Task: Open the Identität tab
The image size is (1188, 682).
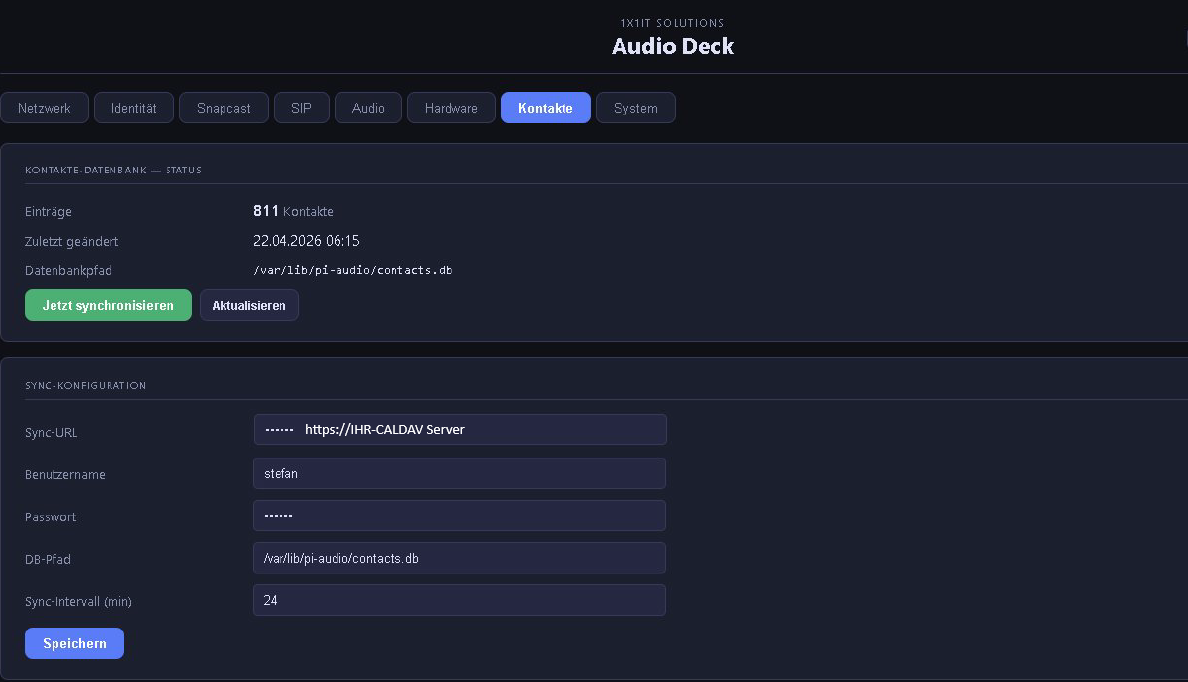Action: (133, 107)
